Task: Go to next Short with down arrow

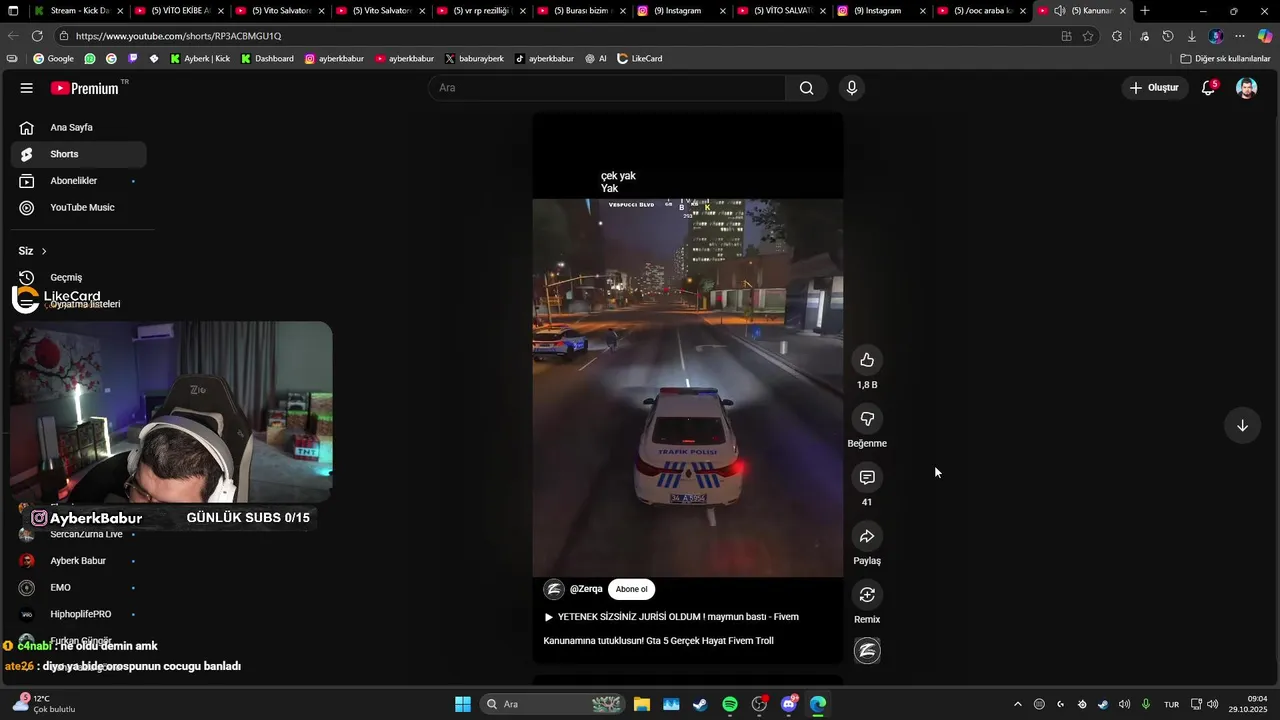Action: 1242,425
